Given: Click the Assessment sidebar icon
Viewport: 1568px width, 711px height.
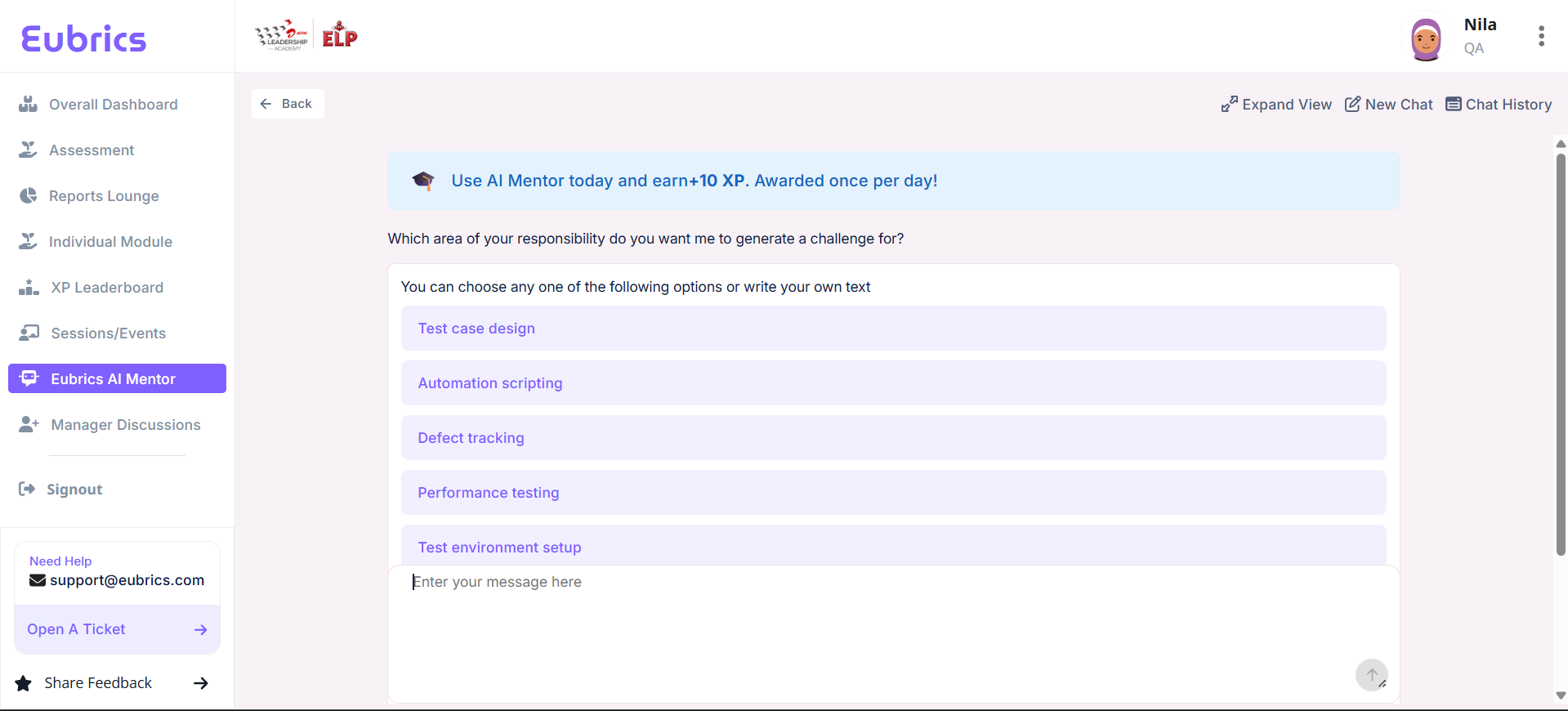Looking at the screenshot, I should tap(29, 150).
